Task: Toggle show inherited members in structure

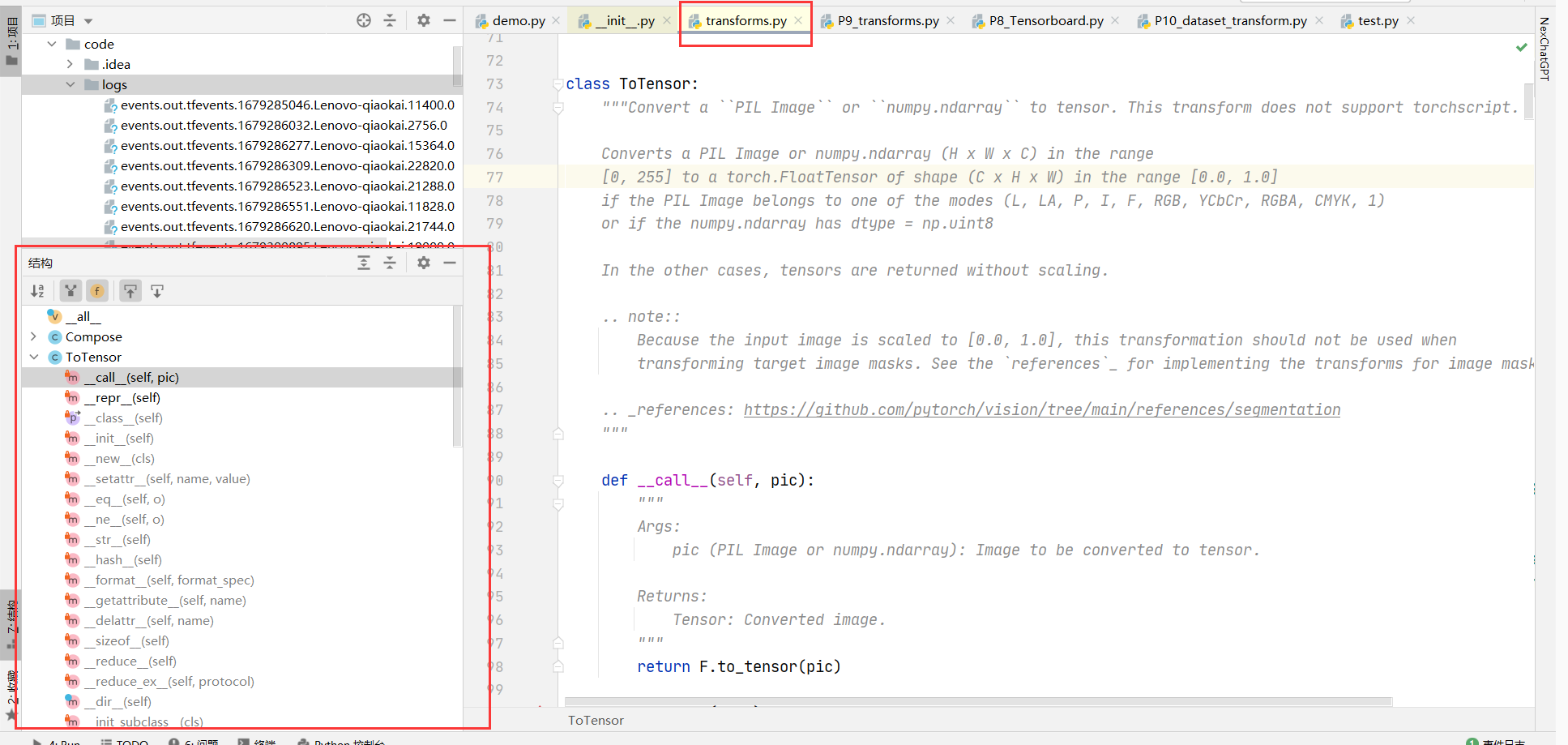Action: click(71, 291)
